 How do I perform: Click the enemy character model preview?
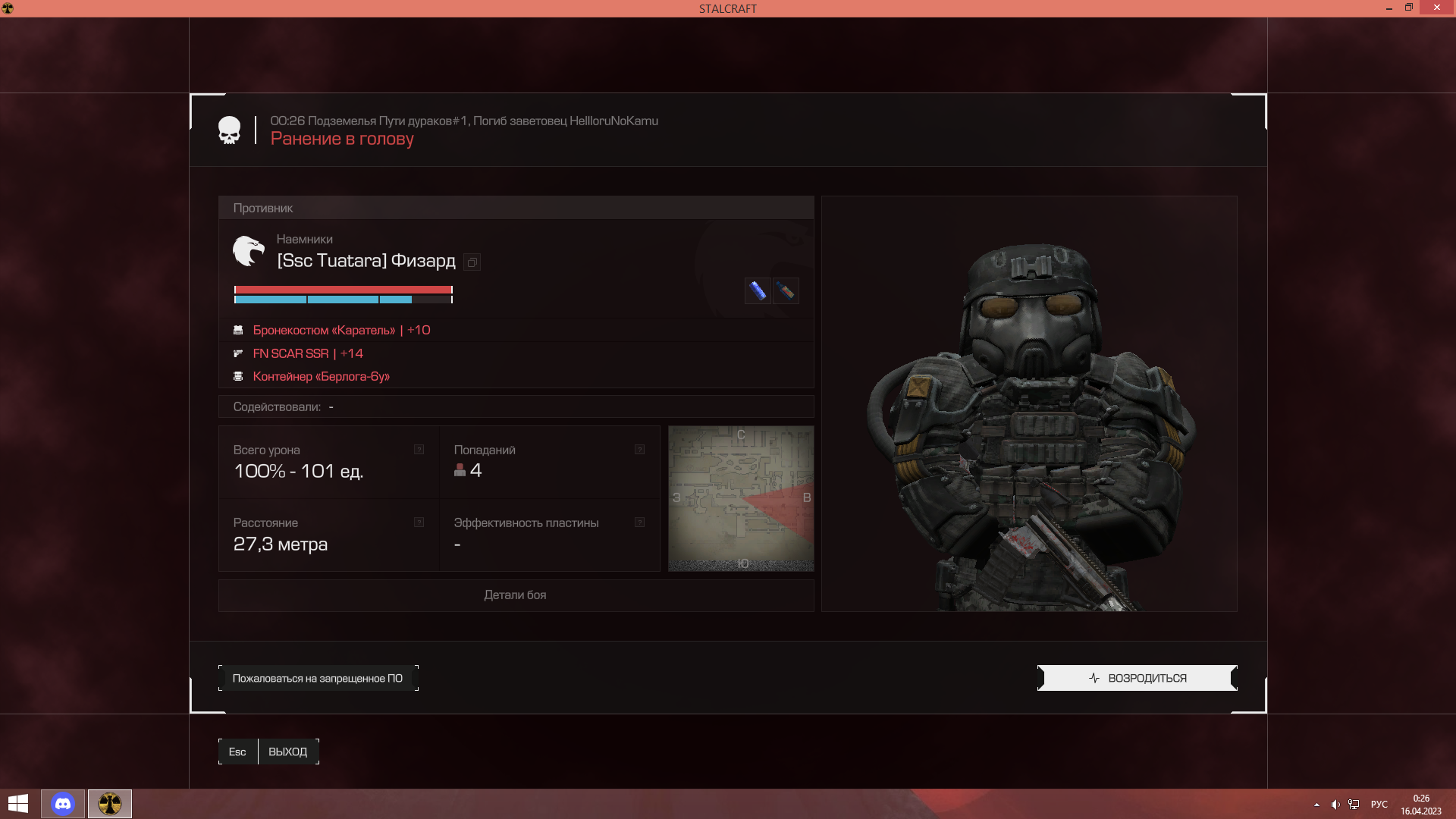tap(1029, 404)
